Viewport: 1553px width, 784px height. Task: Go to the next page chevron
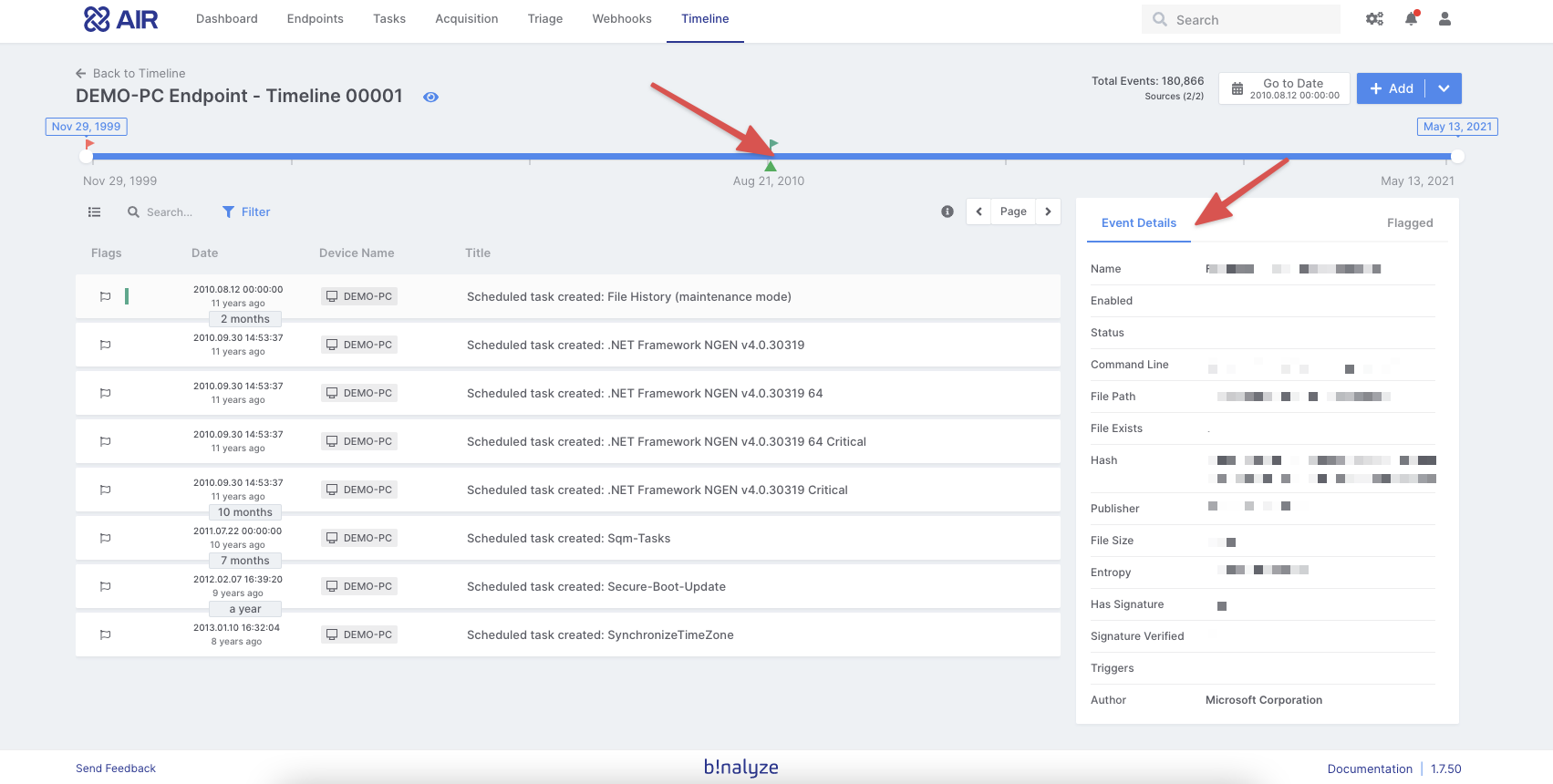tap(1048, 211)
